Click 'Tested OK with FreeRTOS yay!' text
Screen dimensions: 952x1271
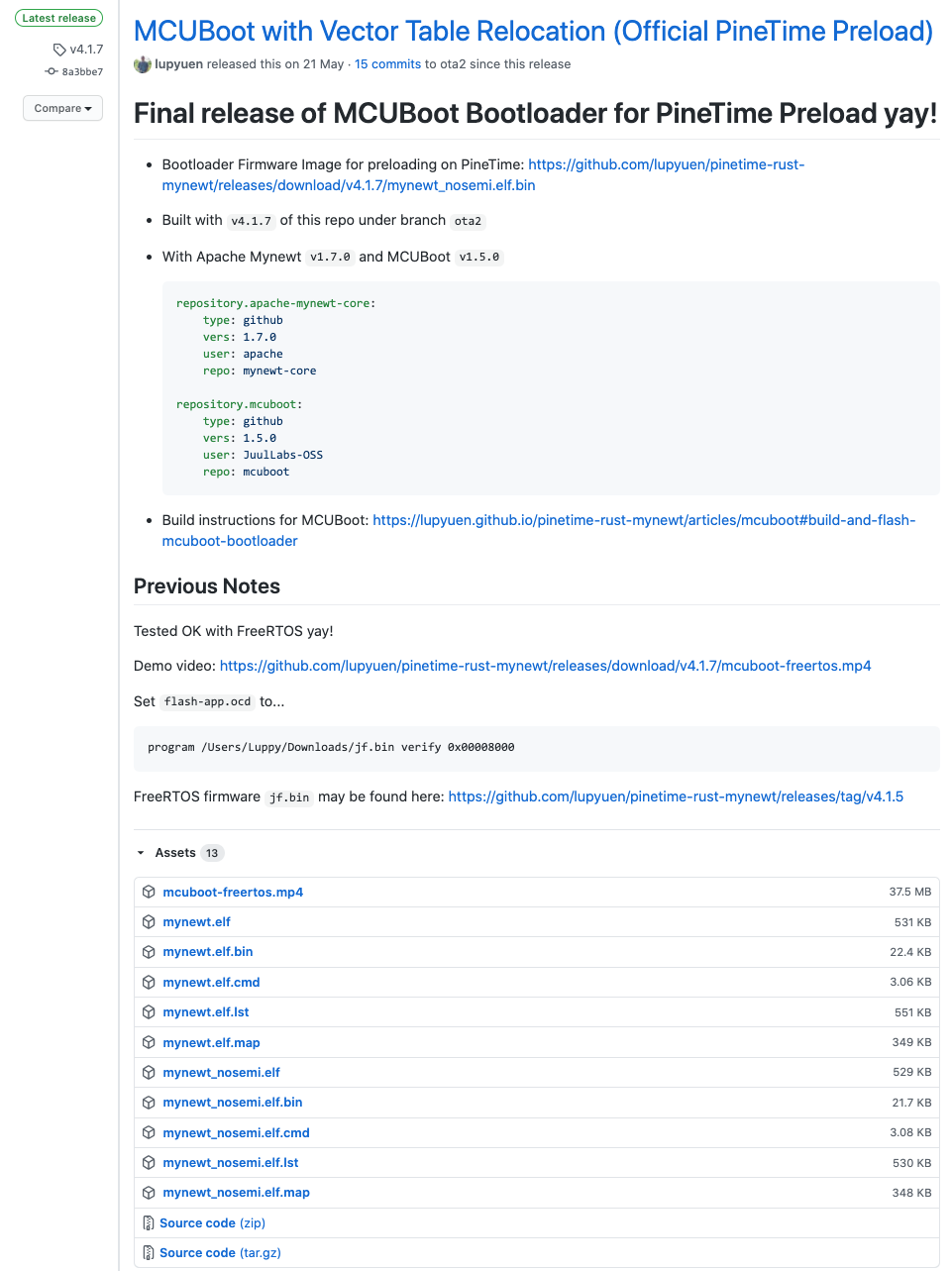234,631
